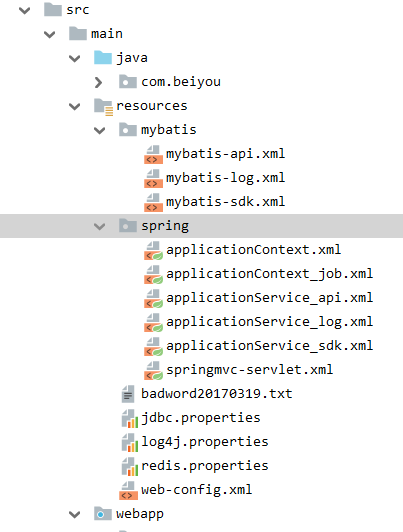Click the mybatis-sdk.xml file icon
403x532 pixels.
(153, 203)
